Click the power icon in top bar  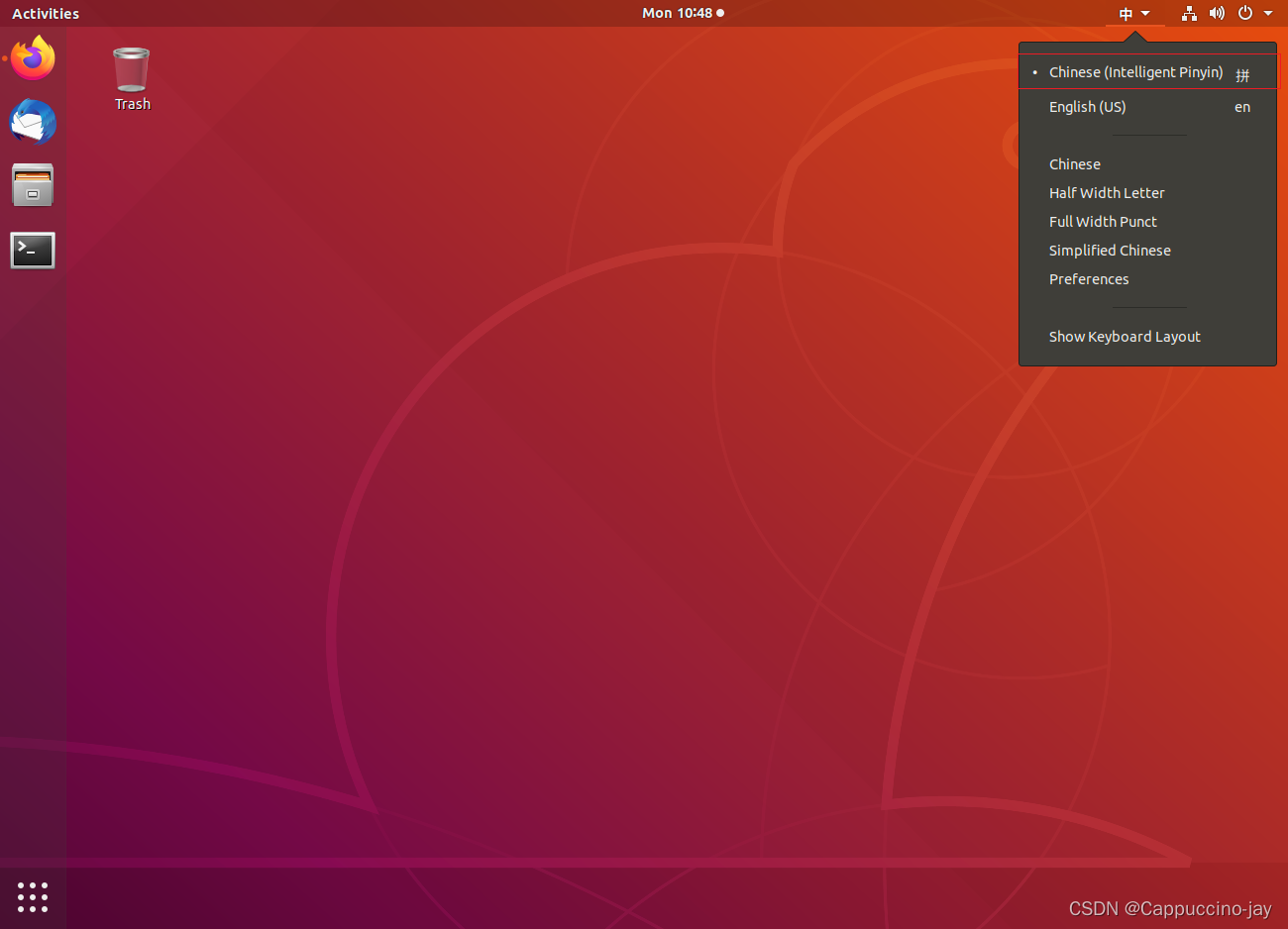click(1245, 13)
